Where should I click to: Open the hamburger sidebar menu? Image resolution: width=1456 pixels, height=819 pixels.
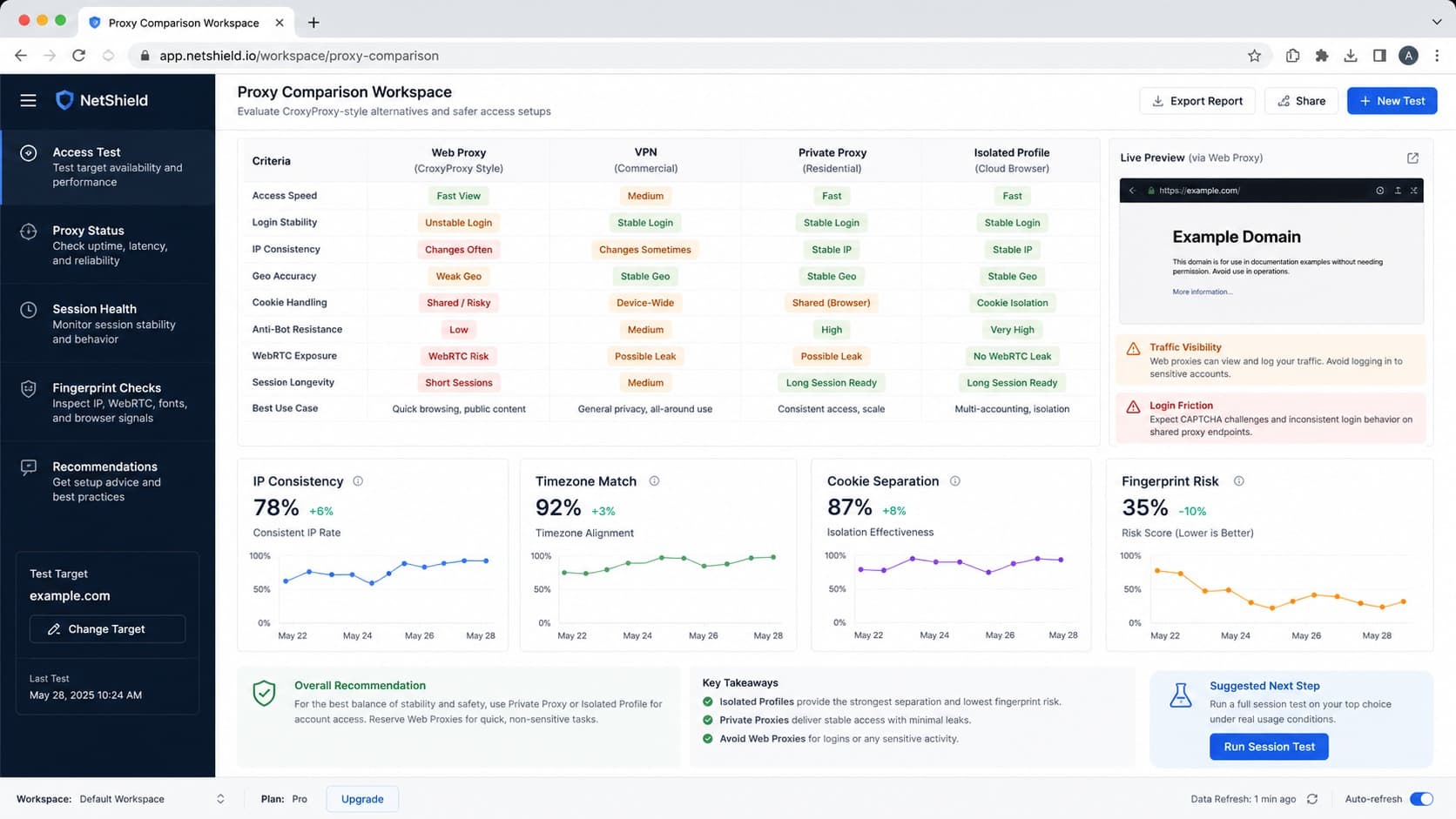[x=28, y=100]
